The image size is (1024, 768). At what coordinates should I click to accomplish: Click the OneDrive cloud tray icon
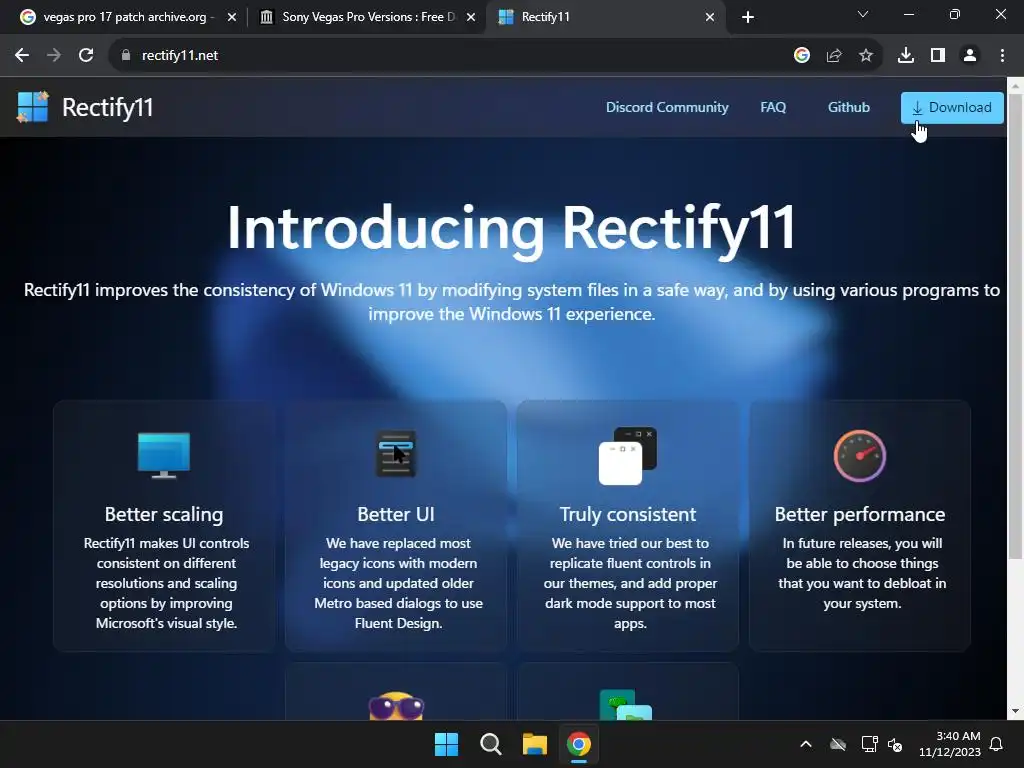(838, 744)
